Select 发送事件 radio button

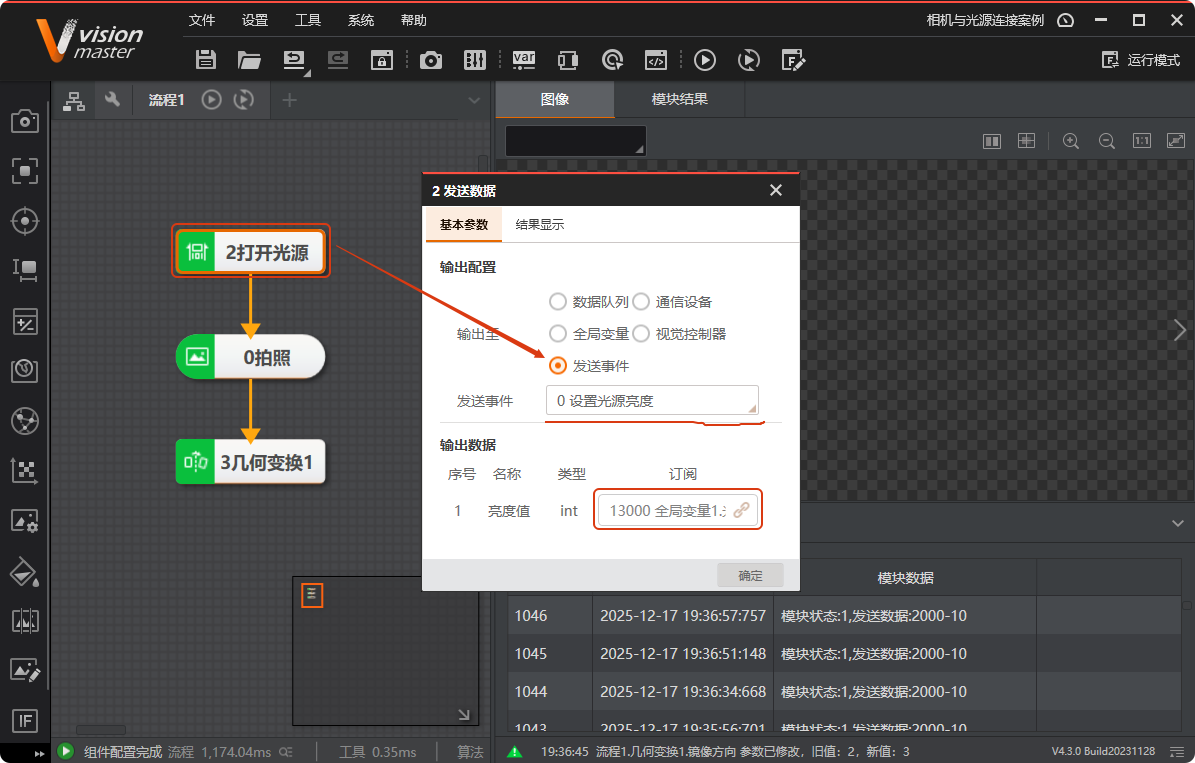[x=558, y=366]
